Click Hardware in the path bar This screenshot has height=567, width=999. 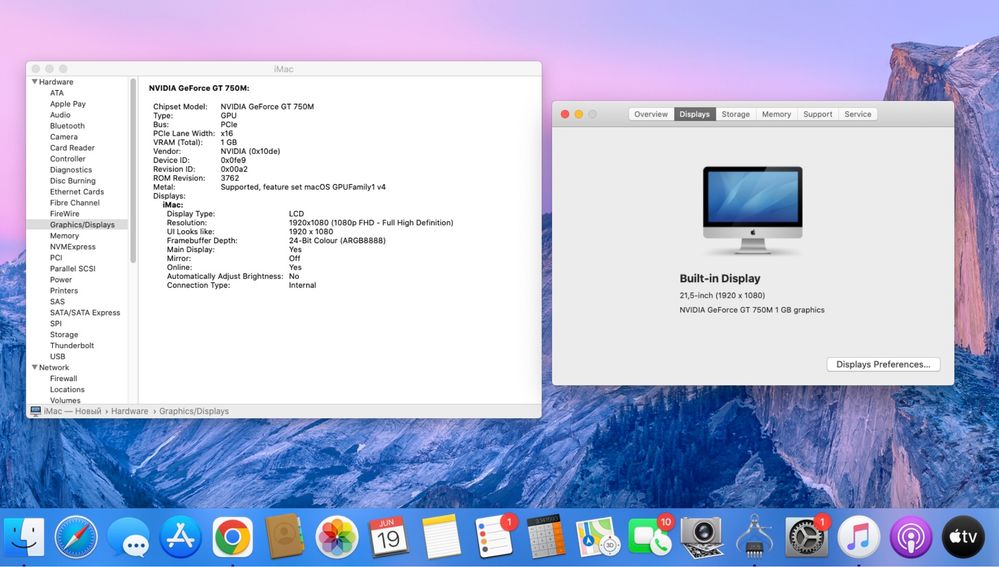point(129,411)
